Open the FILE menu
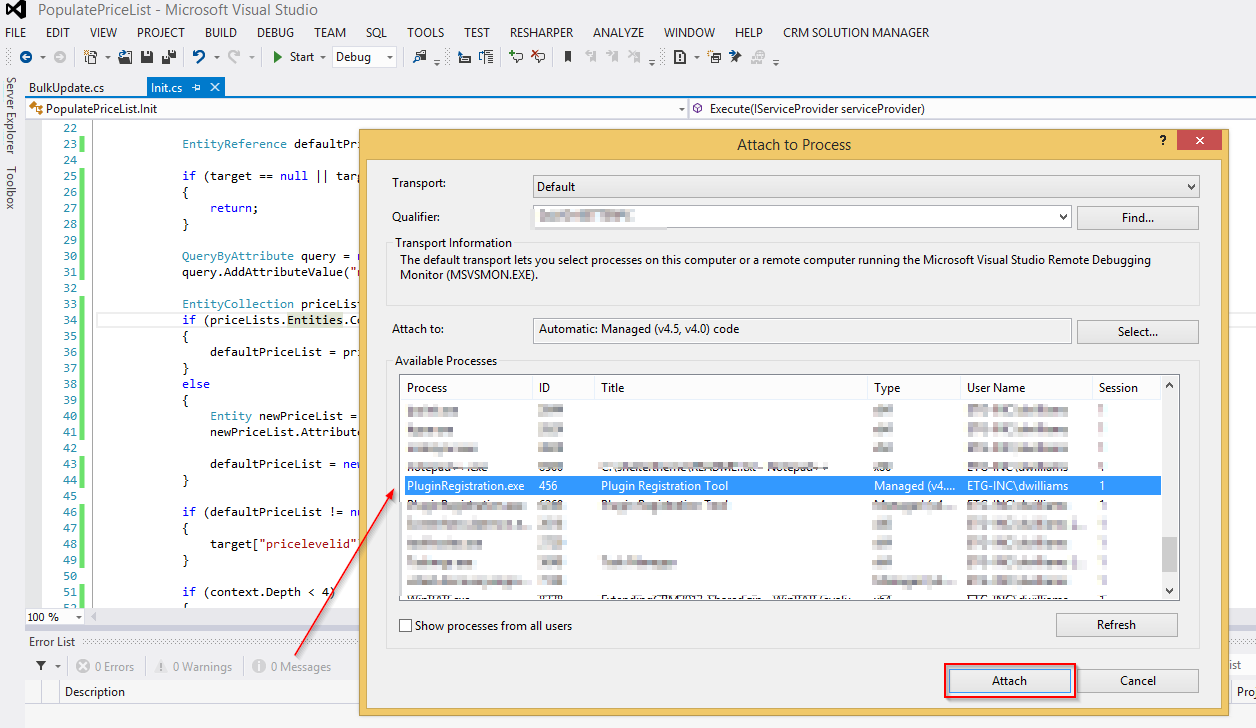Viewport: 1256px width, 728px height. 16,33
